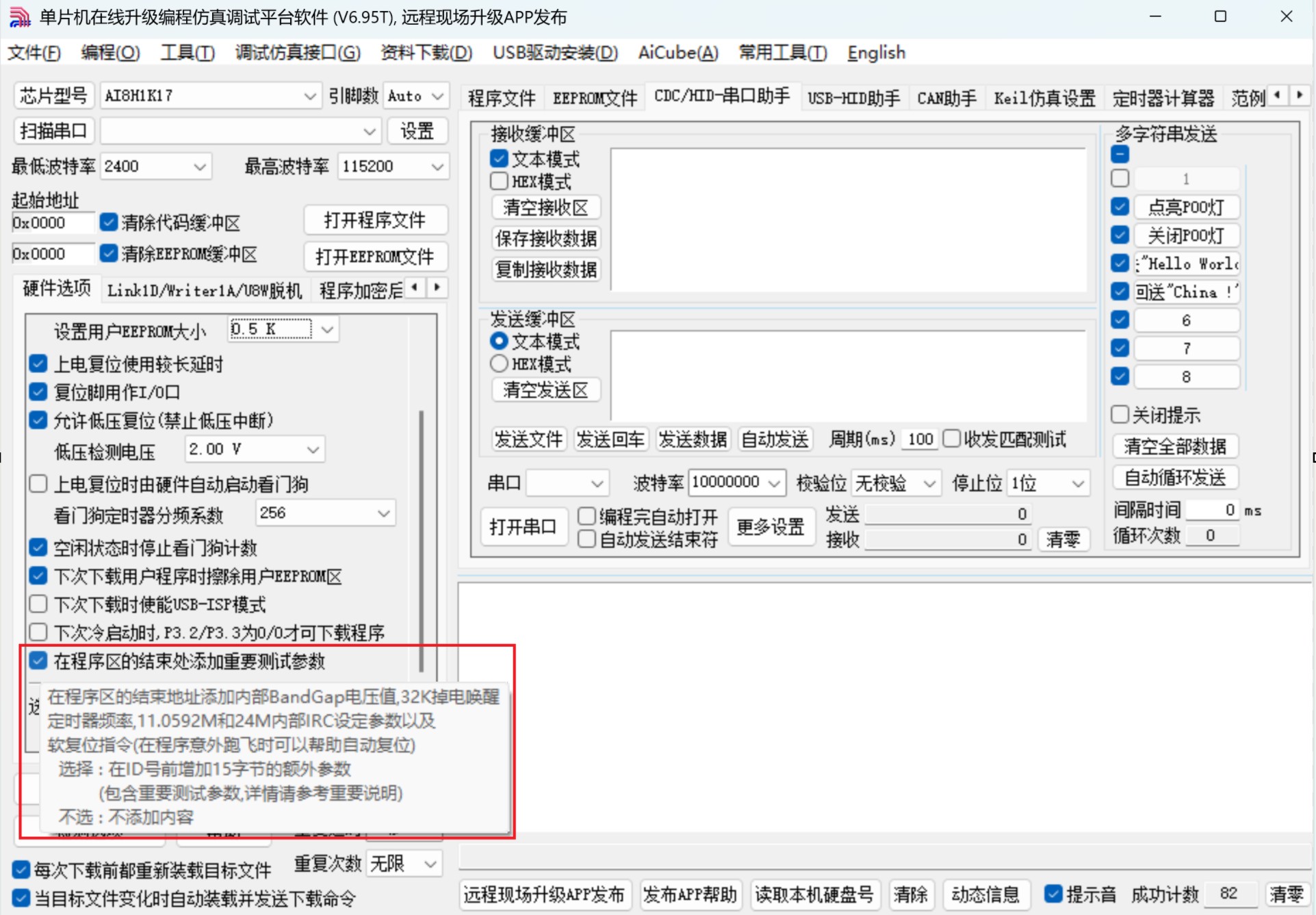Click the 清空接收区 button

(x=545, y=207)
